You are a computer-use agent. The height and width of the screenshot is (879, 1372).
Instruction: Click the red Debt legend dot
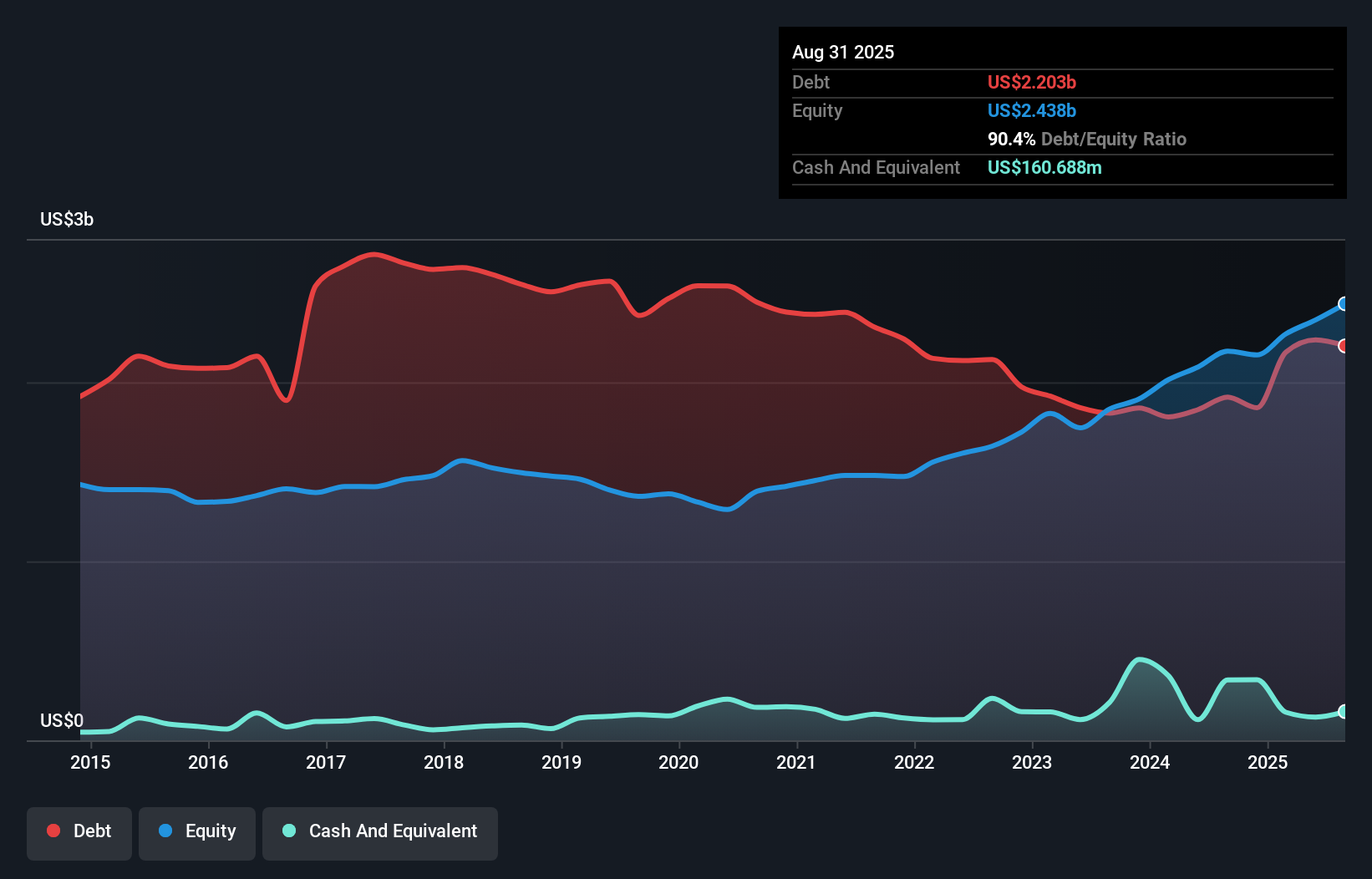click(x=52, y=831)
